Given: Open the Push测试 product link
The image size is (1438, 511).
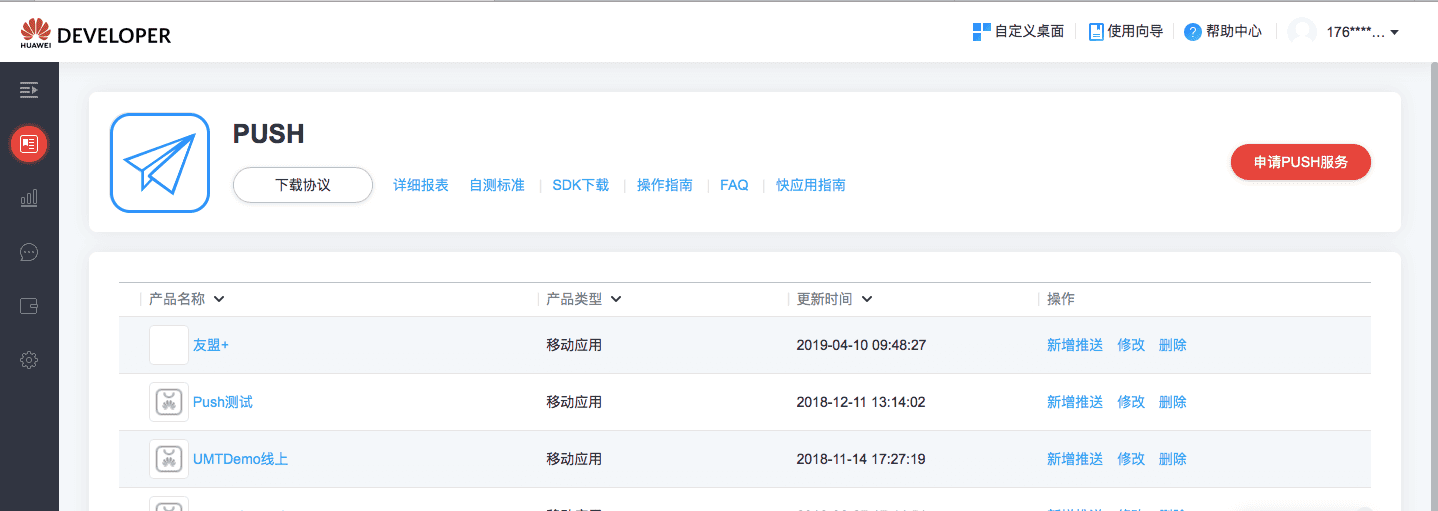Looking at the screenshot, I should click(223, 402).
